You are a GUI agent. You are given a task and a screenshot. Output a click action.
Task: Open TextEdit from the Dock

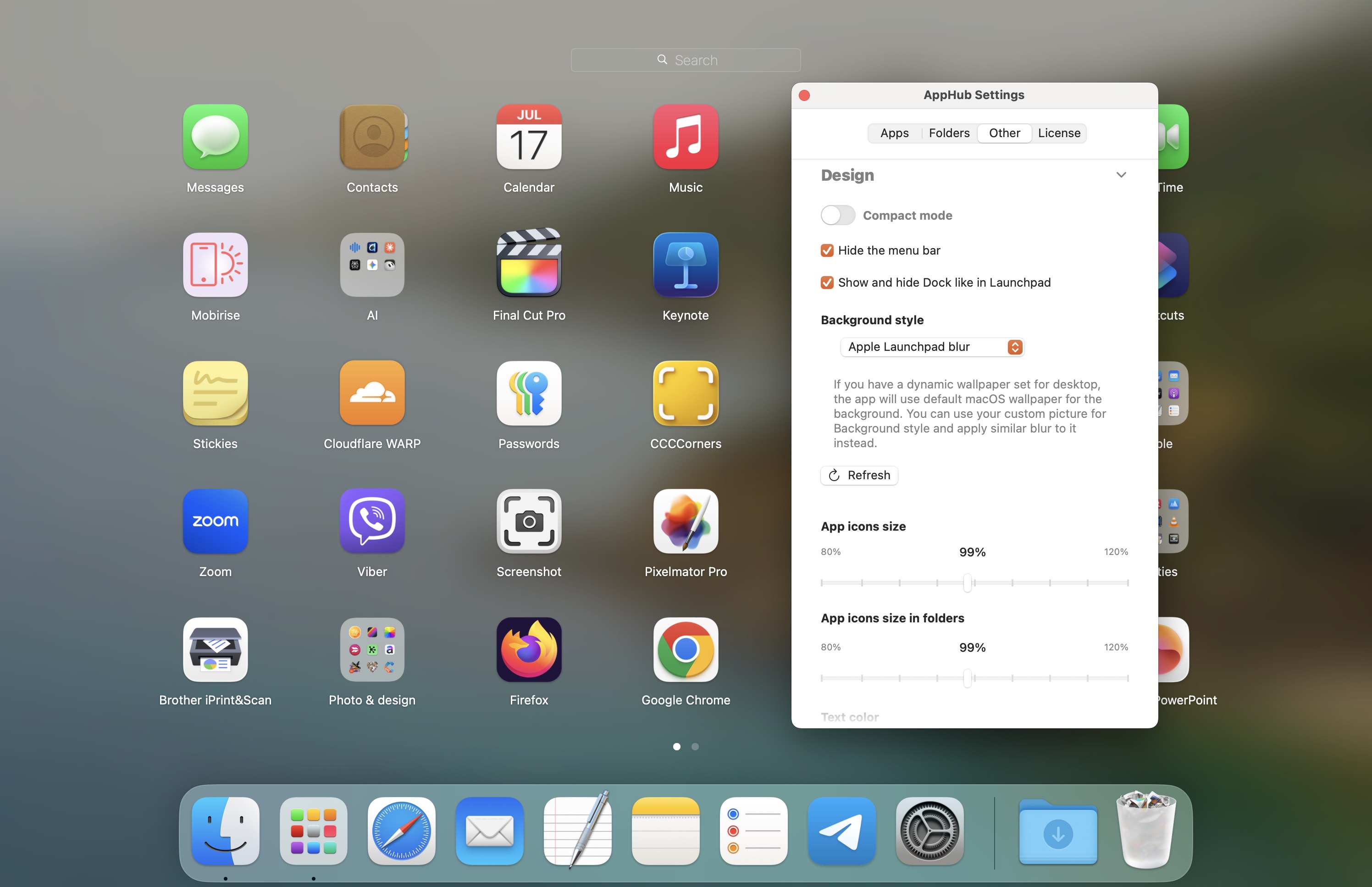577,830
